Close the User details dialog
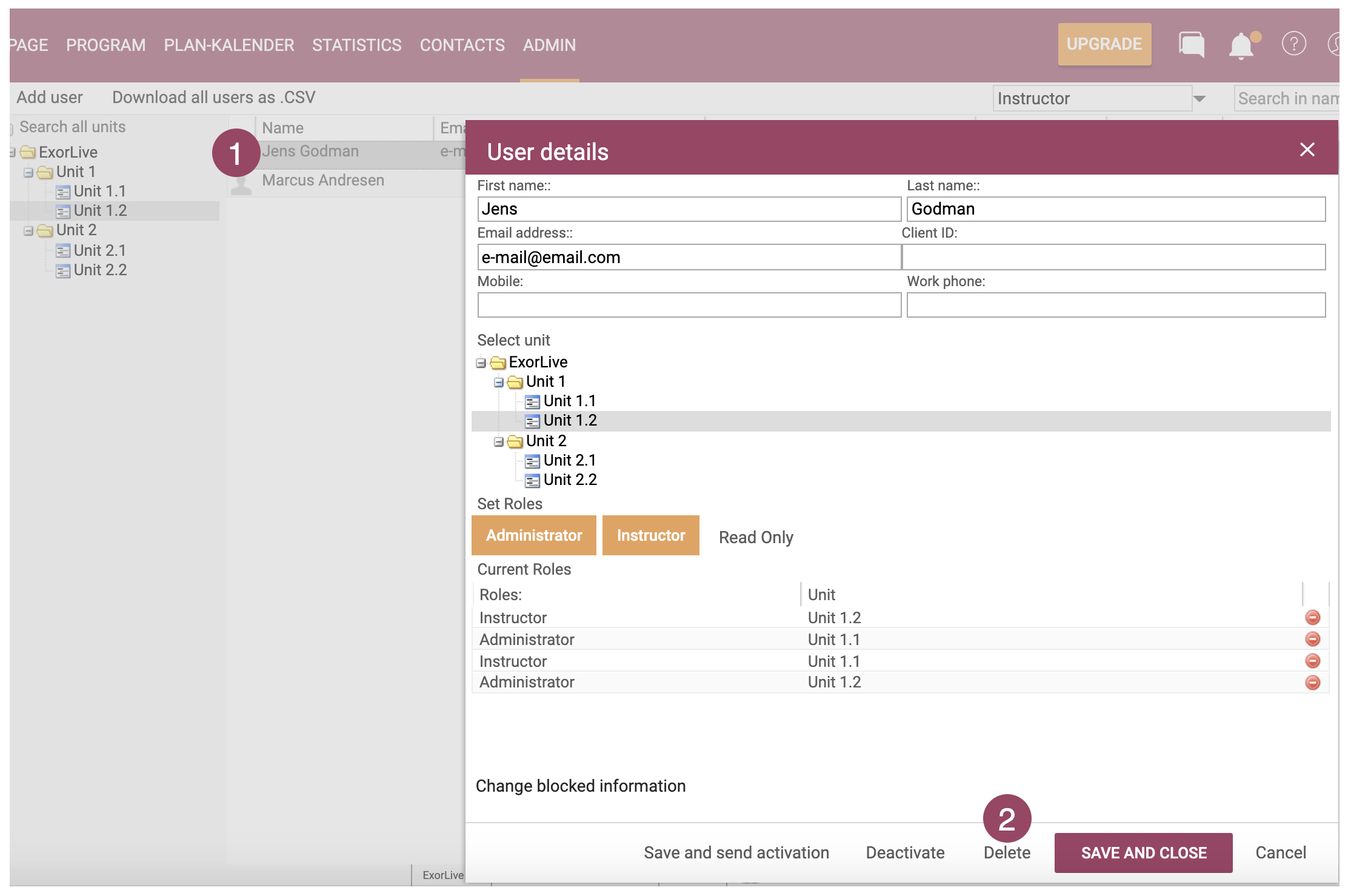Screen dimensions: 1348x896 (x=1307, y=150)
